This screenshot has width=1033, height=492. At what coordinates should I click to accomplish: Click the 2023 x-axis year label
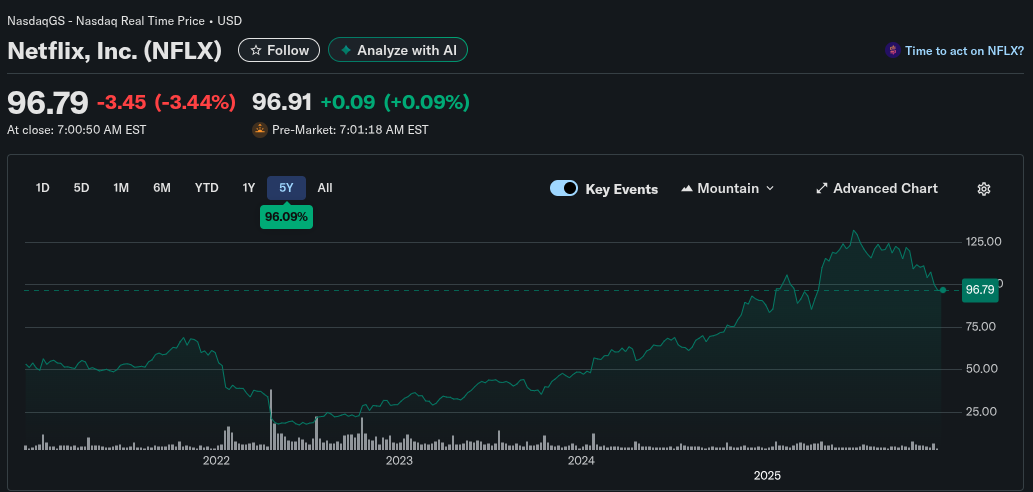pyautogui.click(x=399, y=461)
